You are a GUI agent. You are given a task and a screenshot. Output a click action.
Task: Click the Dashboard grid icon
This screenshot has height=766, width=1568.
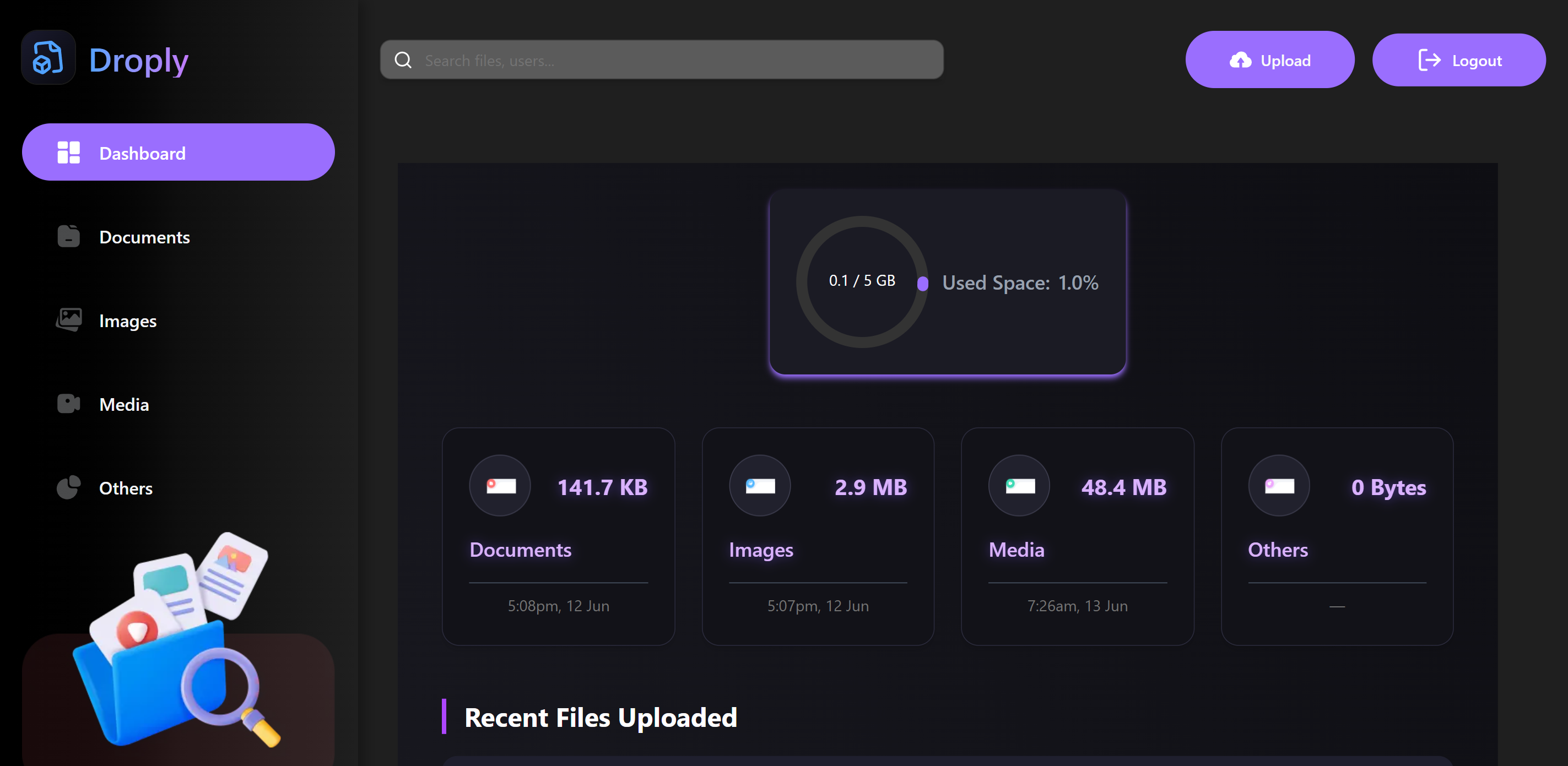pos(68,153)
